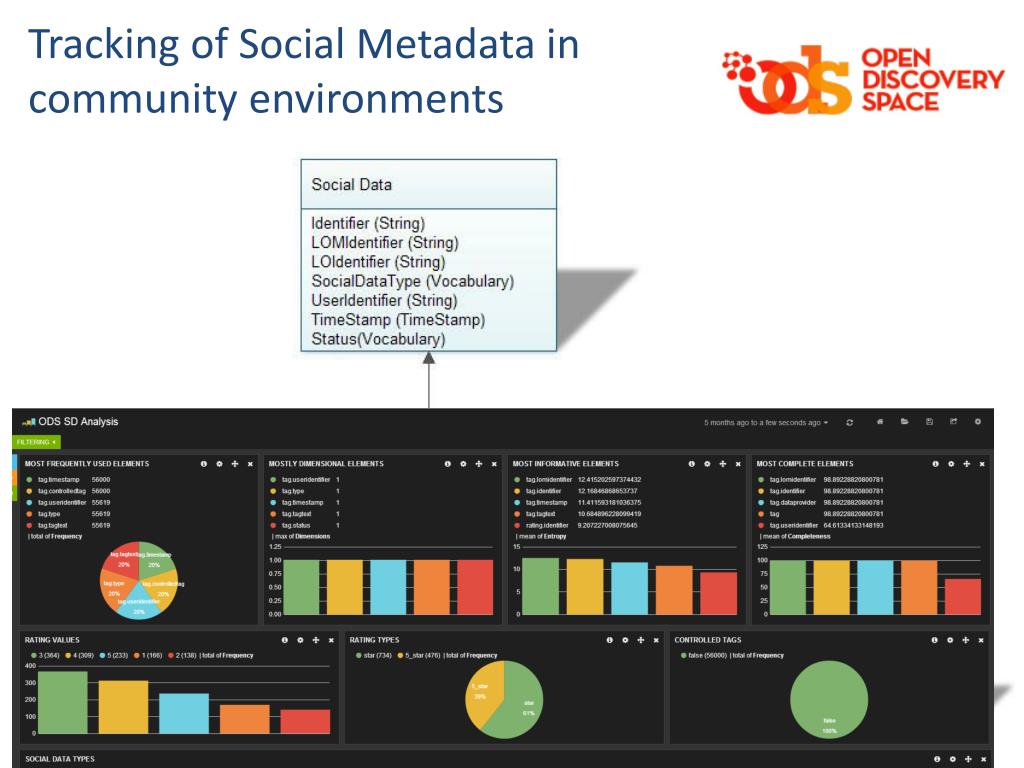Remove the Most Informative Elements panel

[x=738, y=464]
